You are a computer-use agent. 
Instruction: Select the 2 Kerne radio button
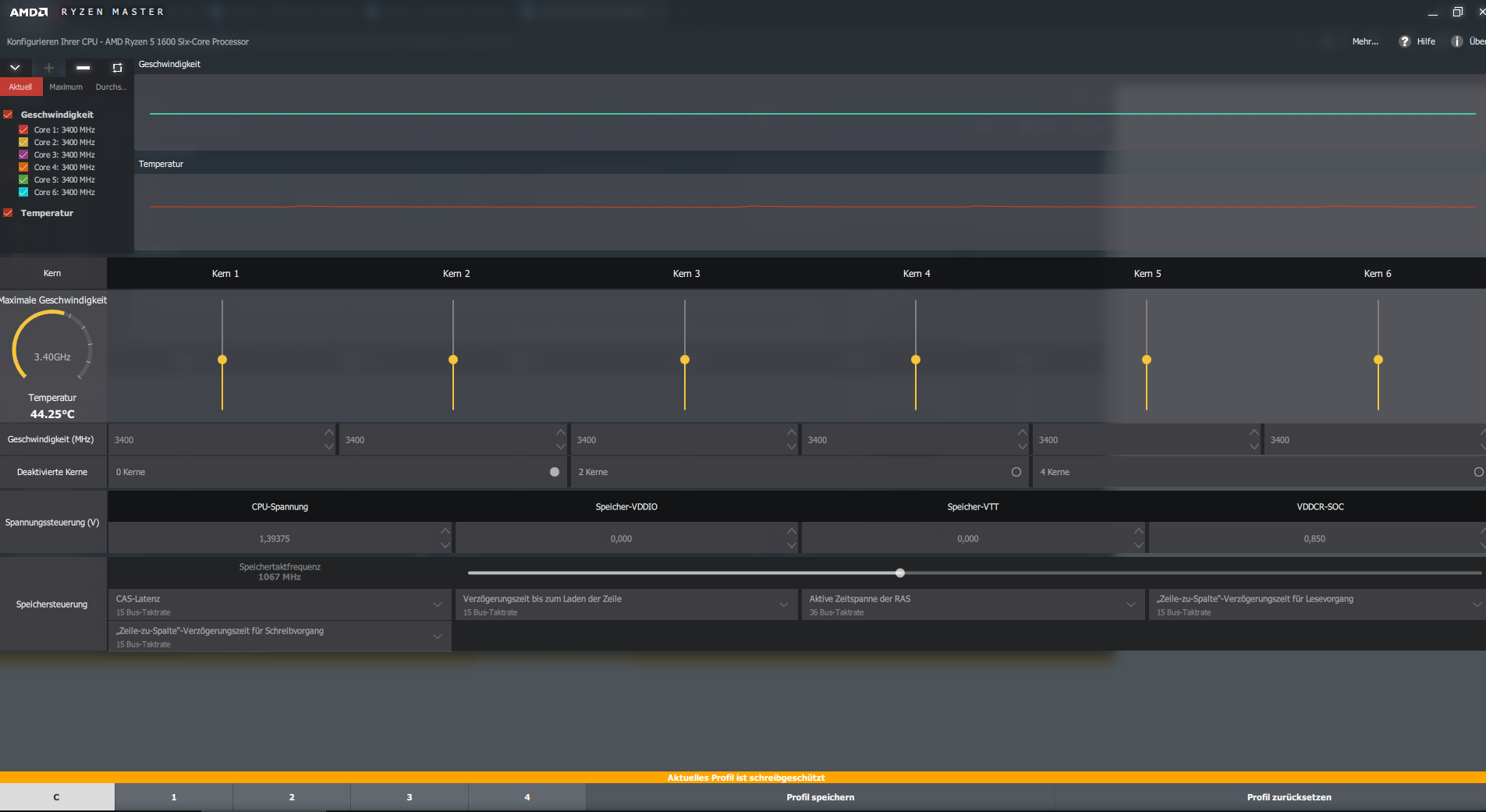[1016, 472]
